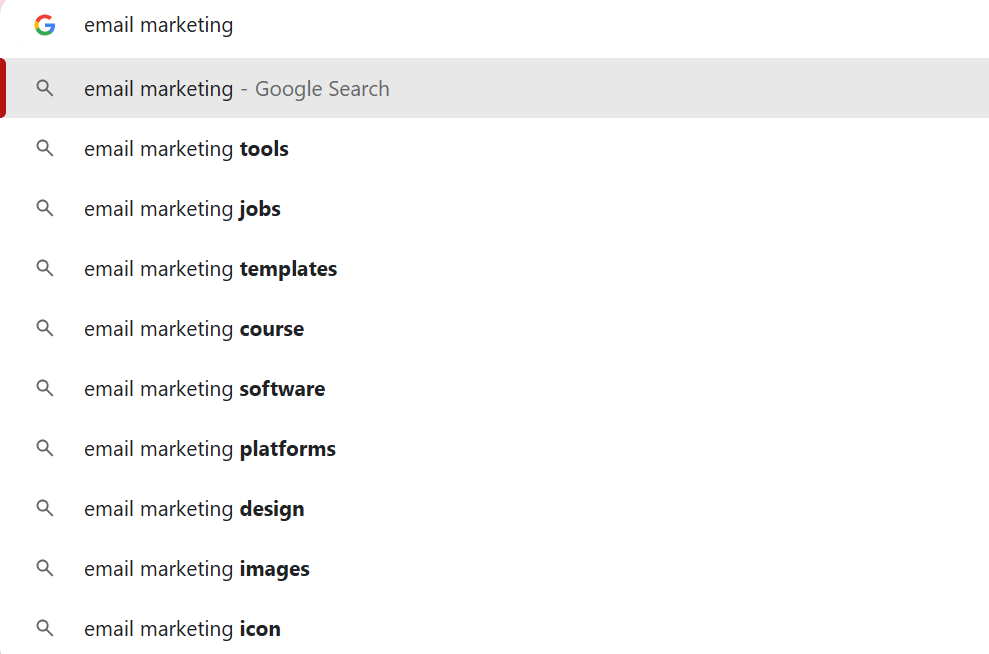
Task: Click the Google logo icon
Action: (44, 25)
